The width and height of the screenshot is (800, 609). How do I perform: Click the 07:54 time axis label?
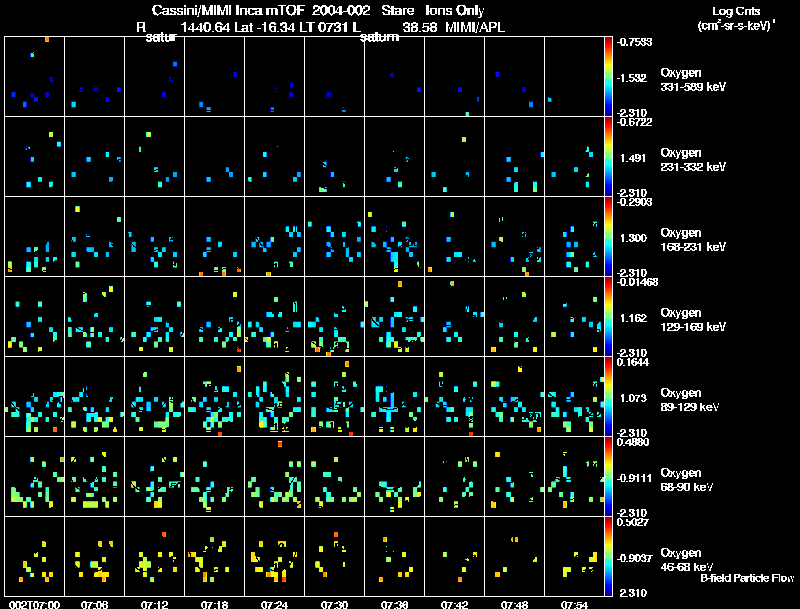(574, 604)
